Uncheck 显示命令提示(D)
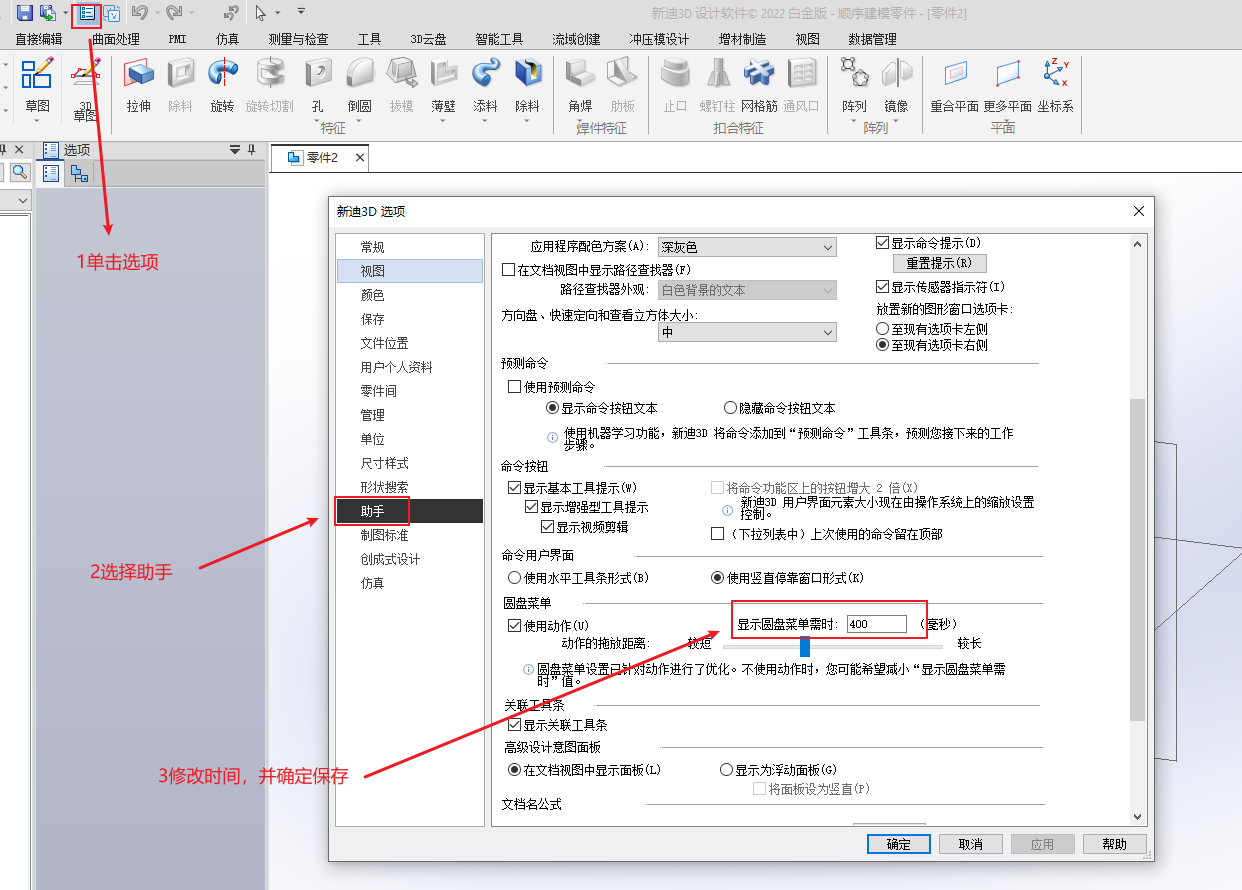 tap(882, 243)
